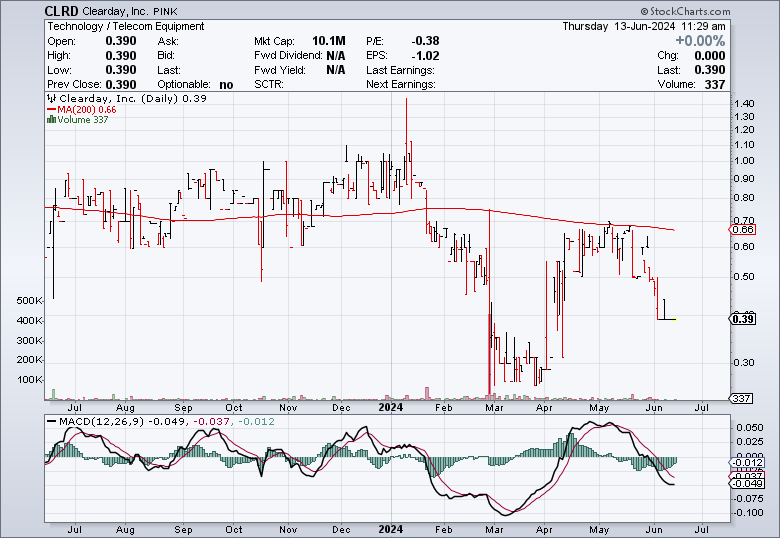This screenshot has height=538, width=780.
Task: Click the date Thursday 13-Jun-2024
Action: tap(619, 26)
